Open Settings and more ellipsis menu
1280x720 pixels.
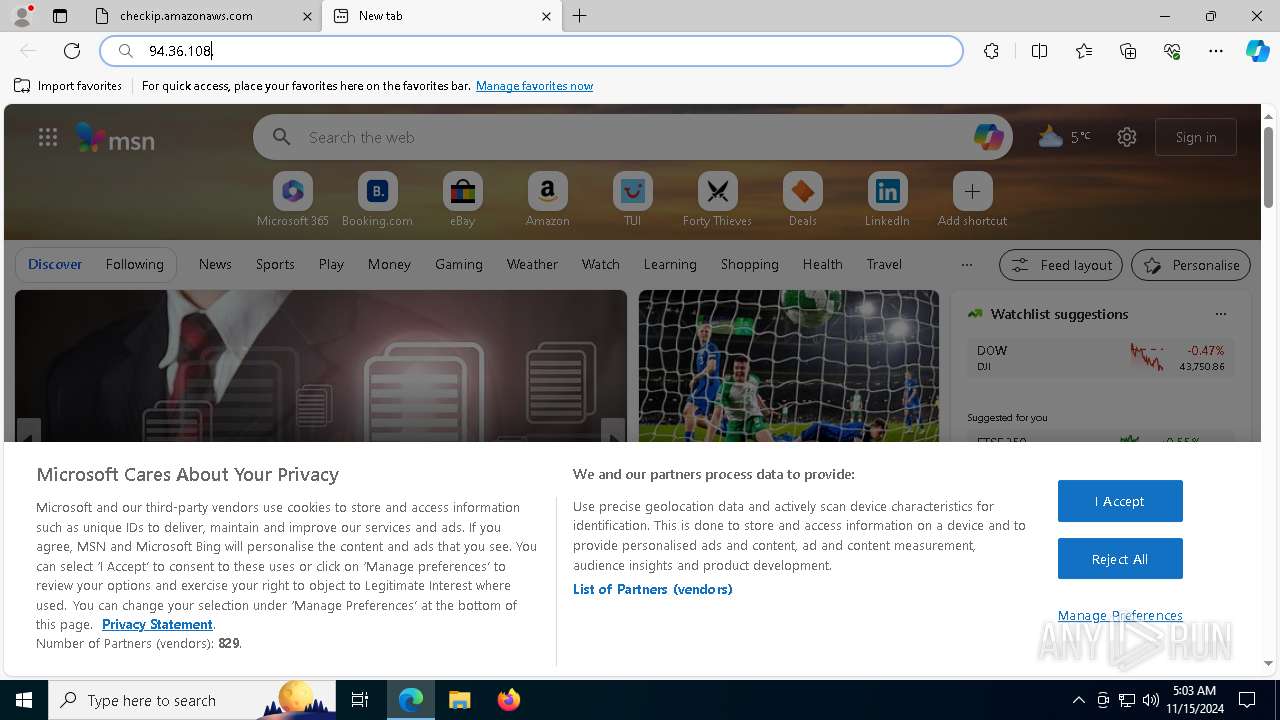click(1216, 51)
